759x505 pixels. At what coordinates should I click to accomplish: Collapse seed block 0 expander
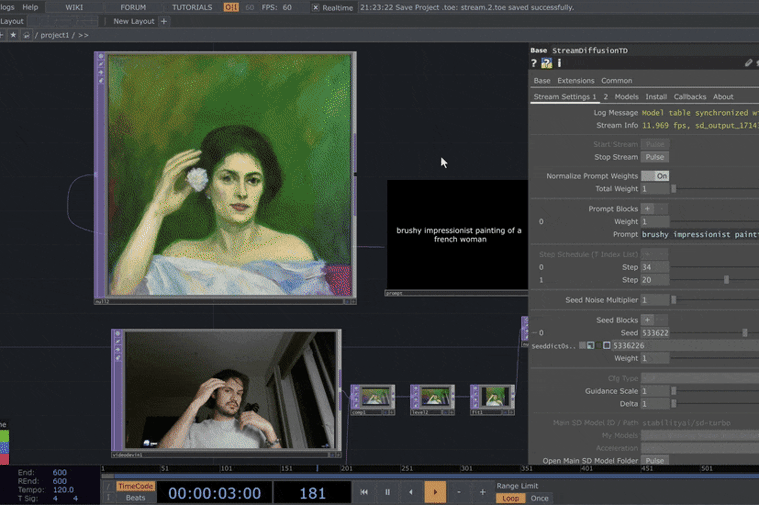534,333
